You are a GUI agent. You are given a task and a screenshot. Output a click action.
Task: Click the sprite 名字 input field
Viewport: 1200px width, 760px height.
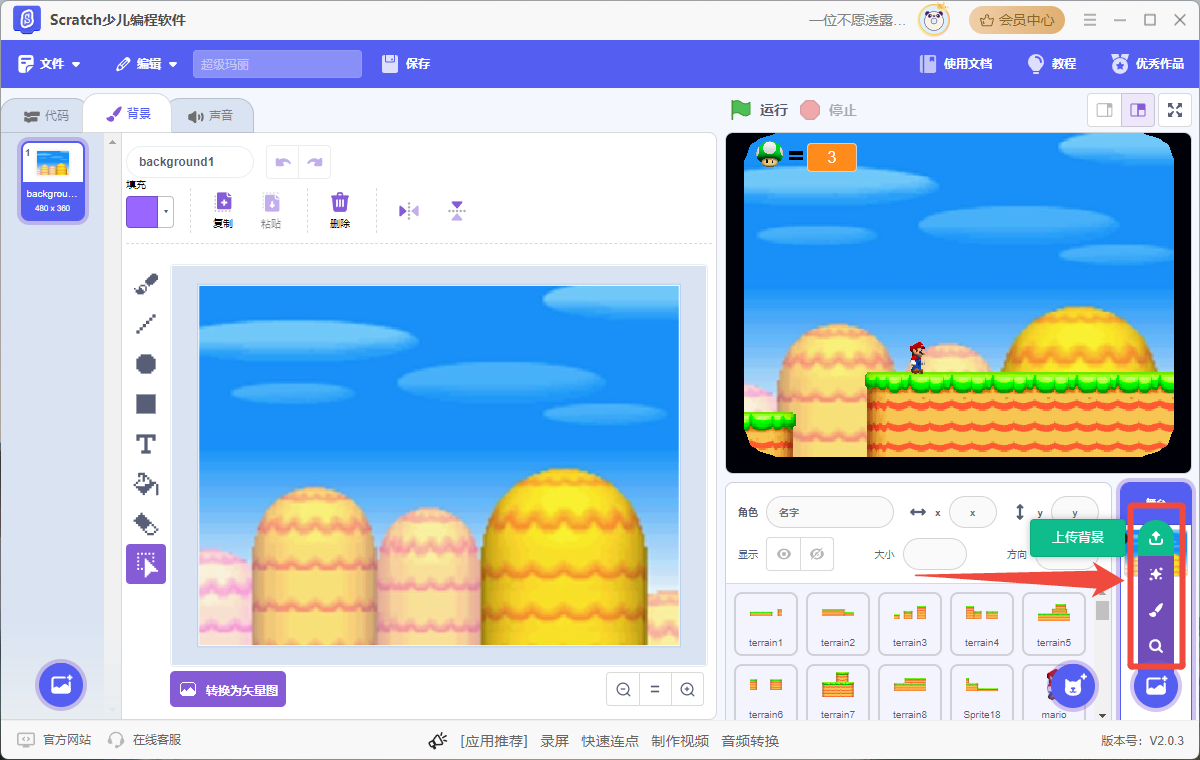pos(830,512)
